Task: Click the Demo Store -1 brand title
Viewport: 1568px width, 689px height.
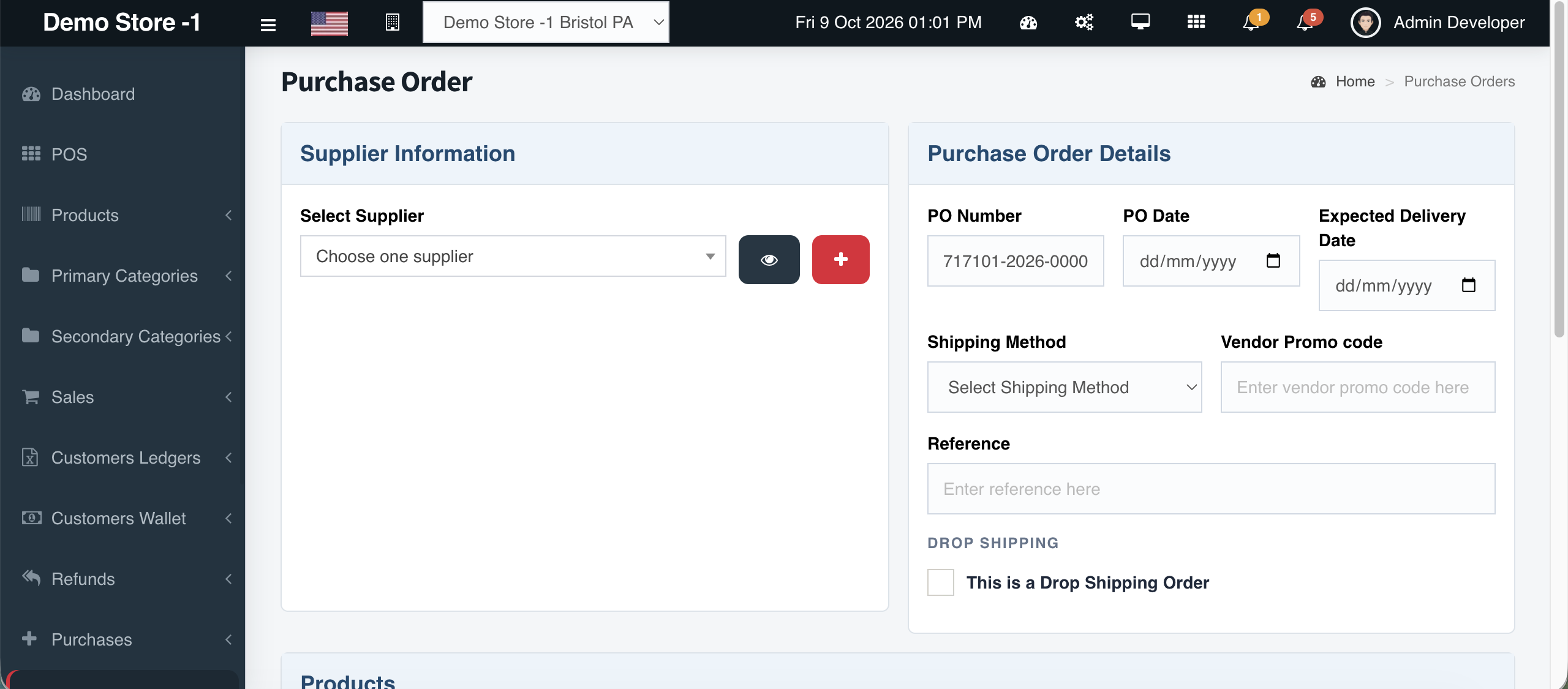Action: point(122,23)
